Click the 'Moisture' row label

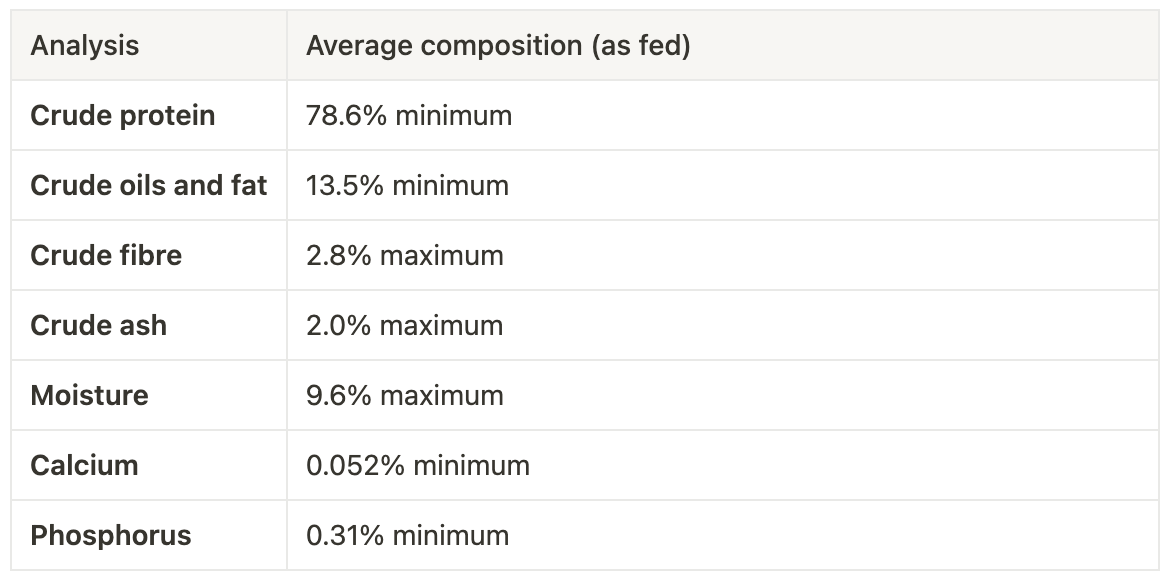tap(89, 396)
